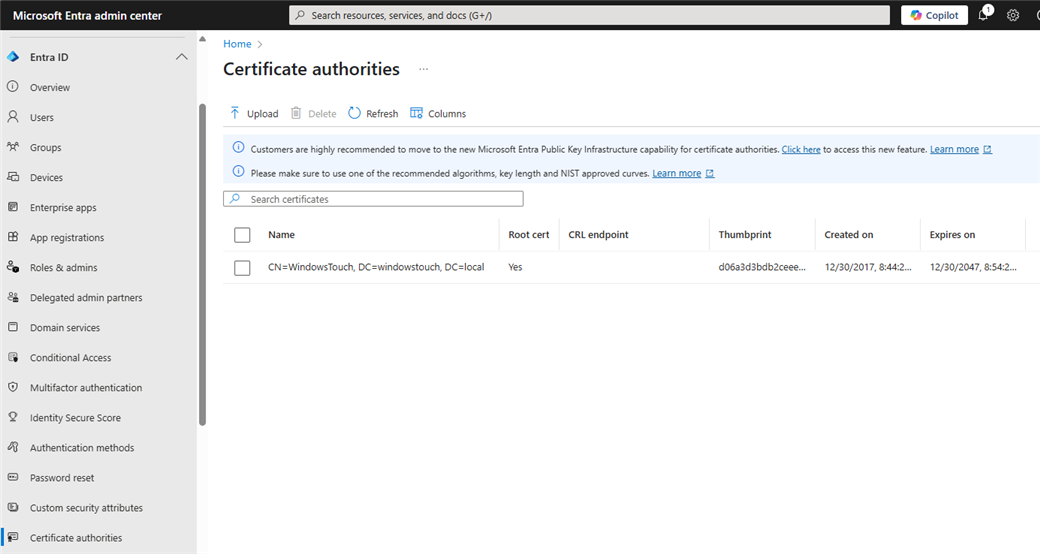Image resolution: width=1040 pixels, height=554 pixels.
Task: Click the disabled Delete button
Action: [314, 113]
